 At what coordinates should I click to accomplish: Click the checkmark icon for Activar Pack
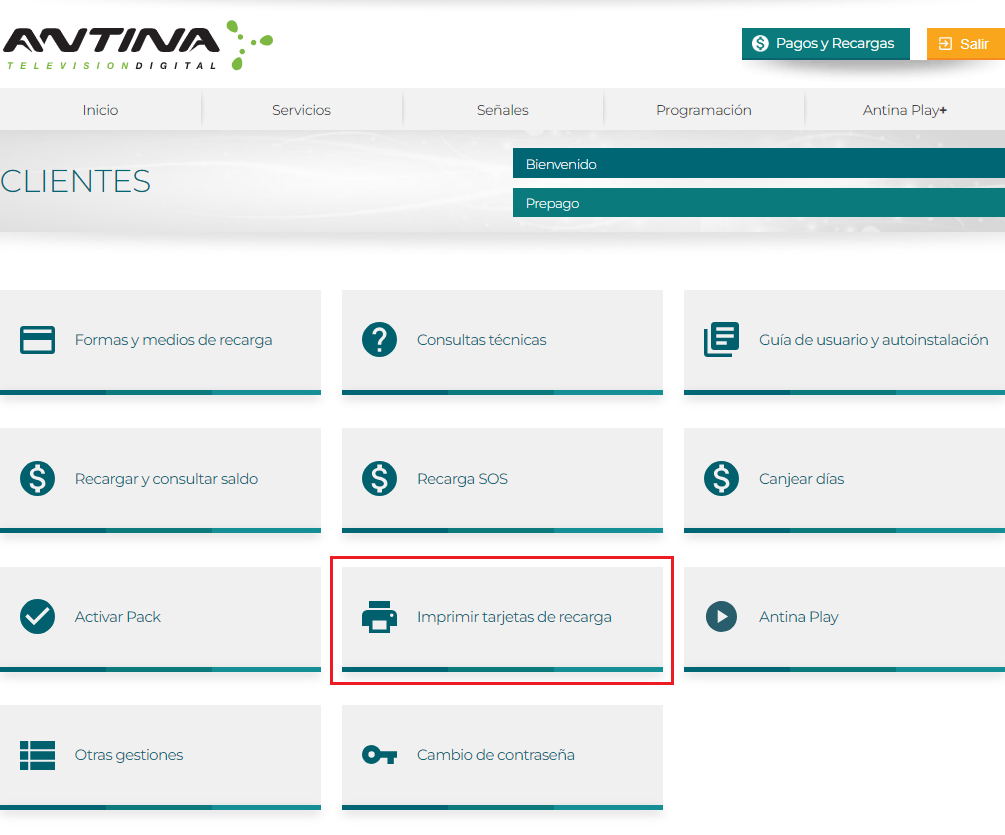pos(37,617)
